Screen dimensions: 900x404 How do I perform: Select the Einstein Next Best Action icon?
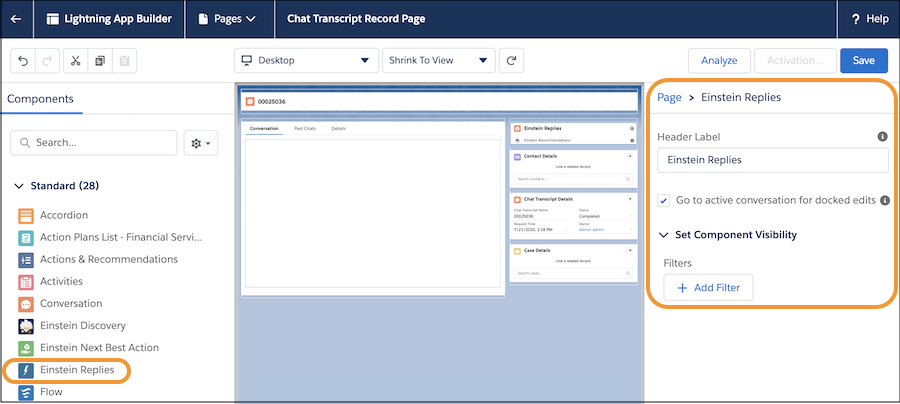26,348
